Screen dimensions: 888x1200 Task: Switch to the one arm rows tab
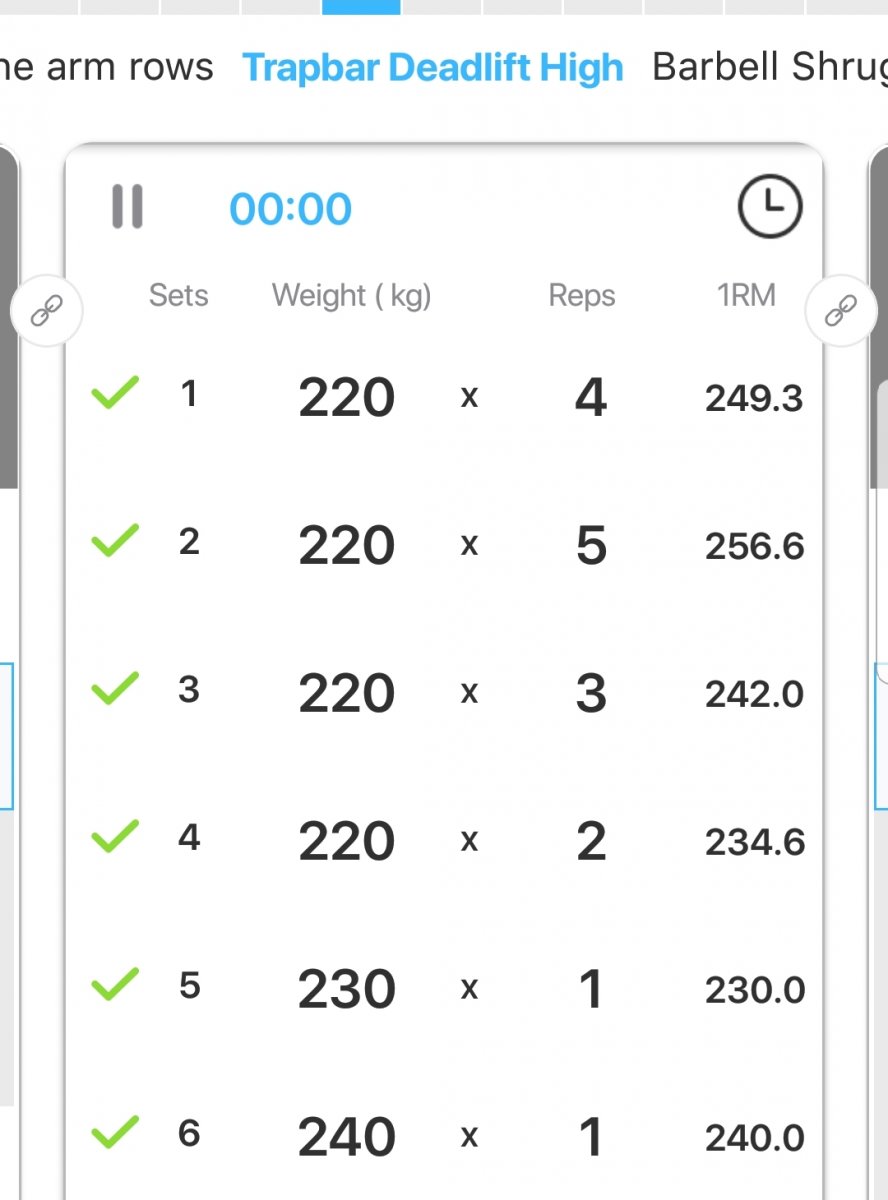106,68
